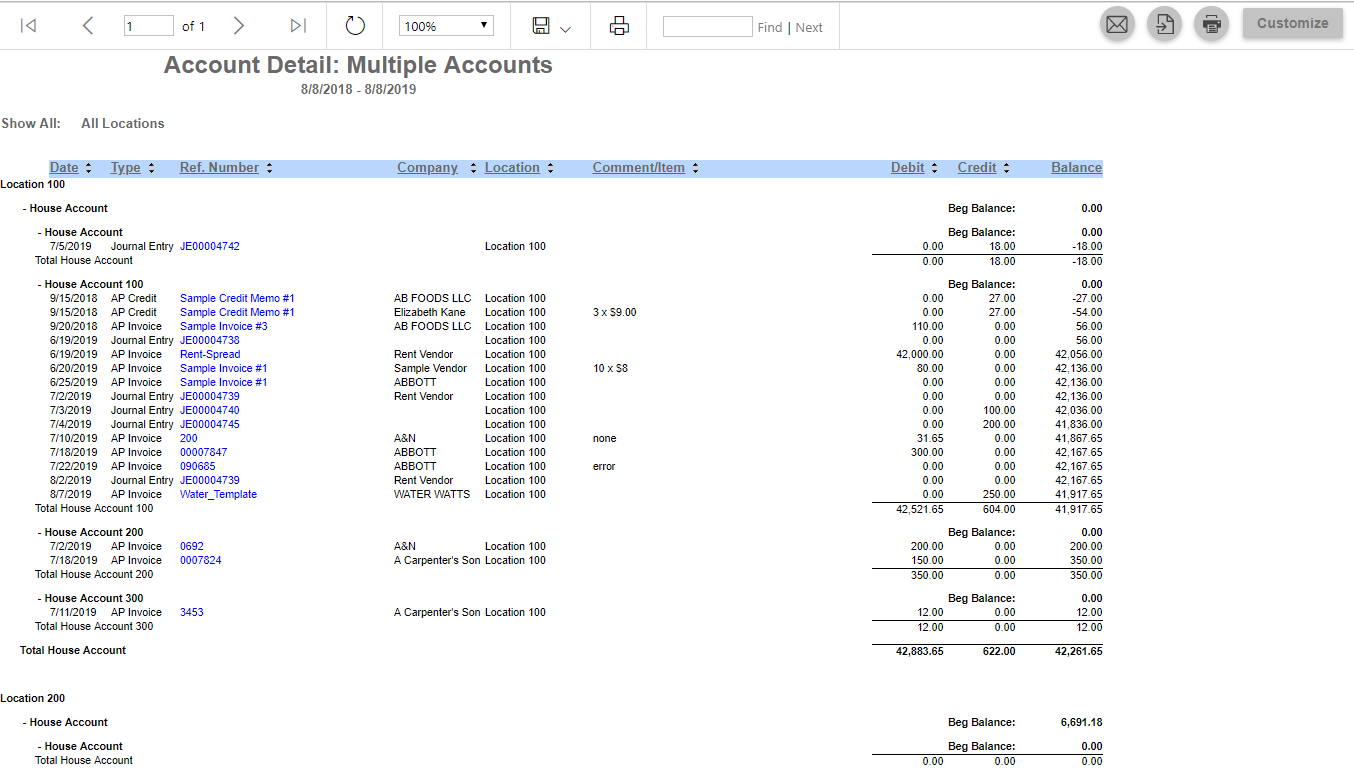
Task: Open the Customize options
Action: click(x=1292, y=21)
